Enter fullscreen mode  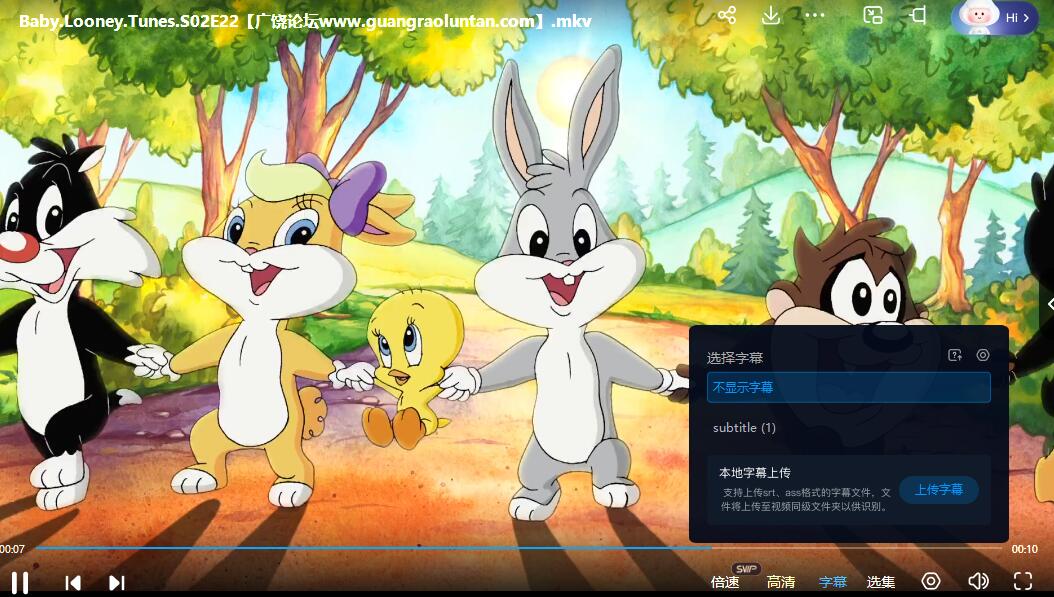click(1022, 581)
